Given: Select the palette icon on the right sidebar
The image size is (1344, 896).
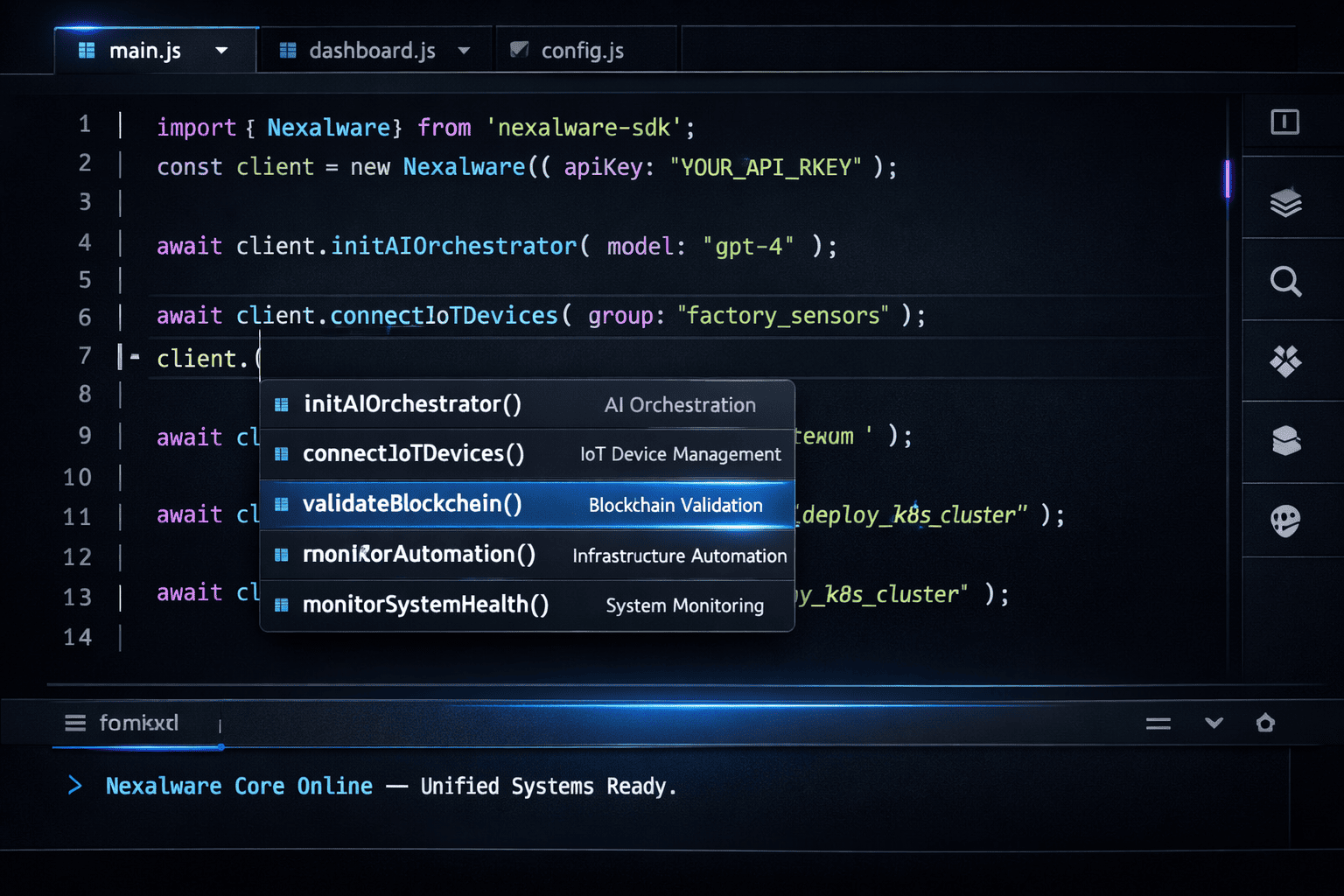Looking at the screenshot, I should point(1284,519).
